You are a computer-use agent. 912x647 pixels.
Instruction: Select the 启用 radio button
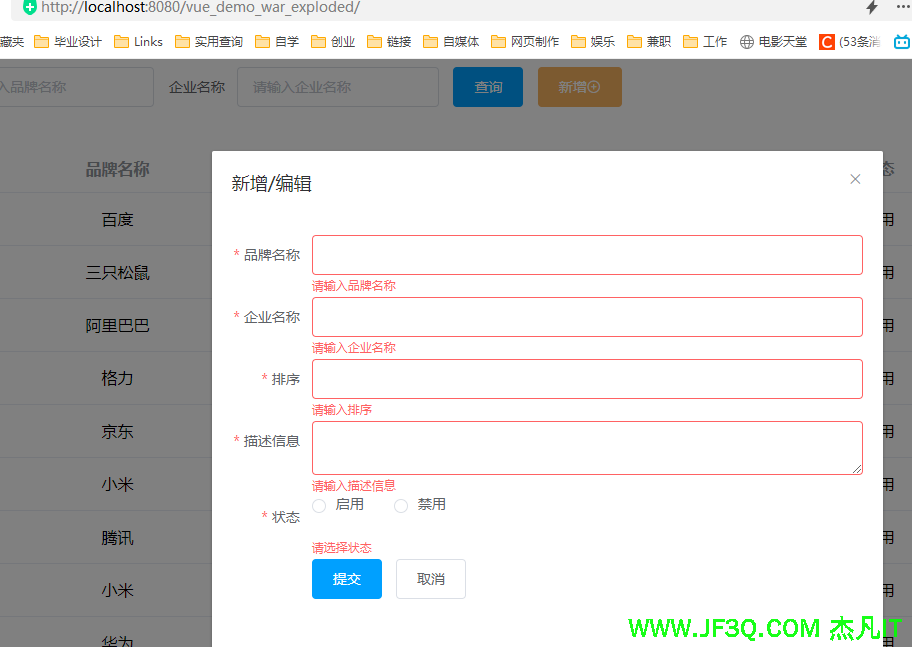pos(320,506)
